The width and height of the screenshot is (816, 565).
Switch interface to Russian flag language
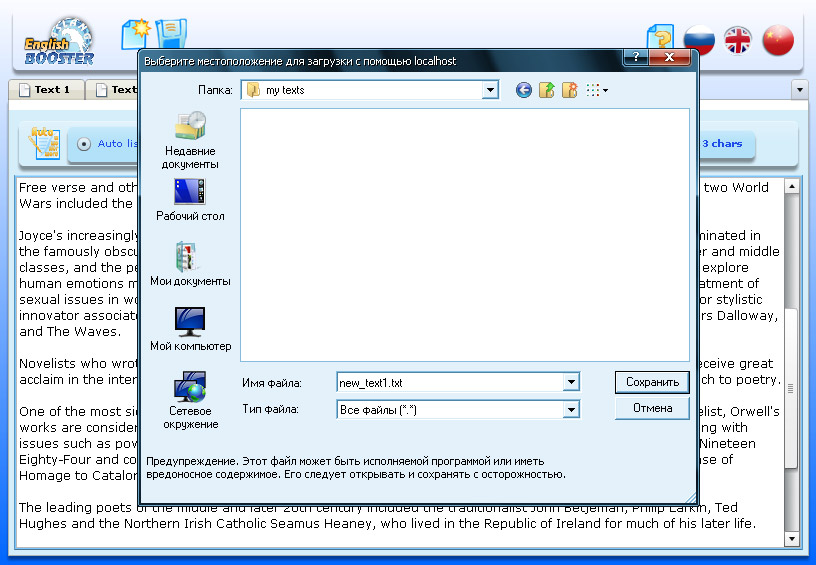click(699, 41)
